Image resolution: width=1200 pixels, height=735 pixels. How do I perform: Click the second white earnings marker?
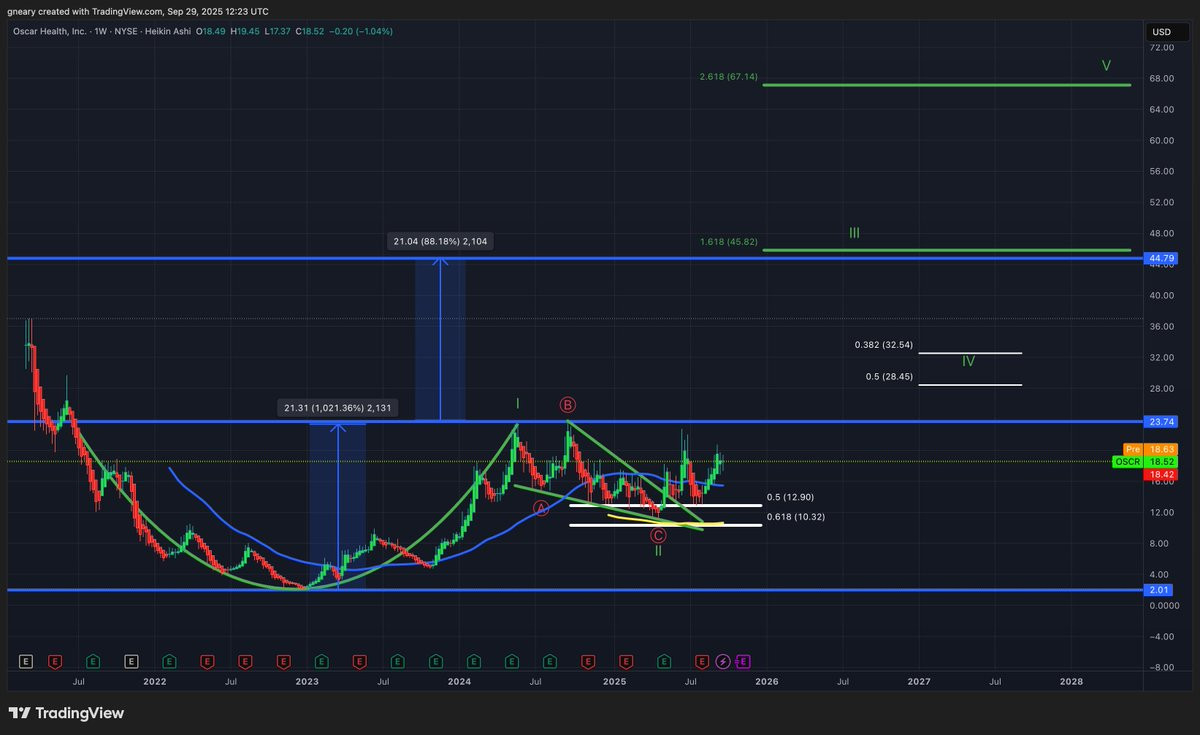pos(131,661)
